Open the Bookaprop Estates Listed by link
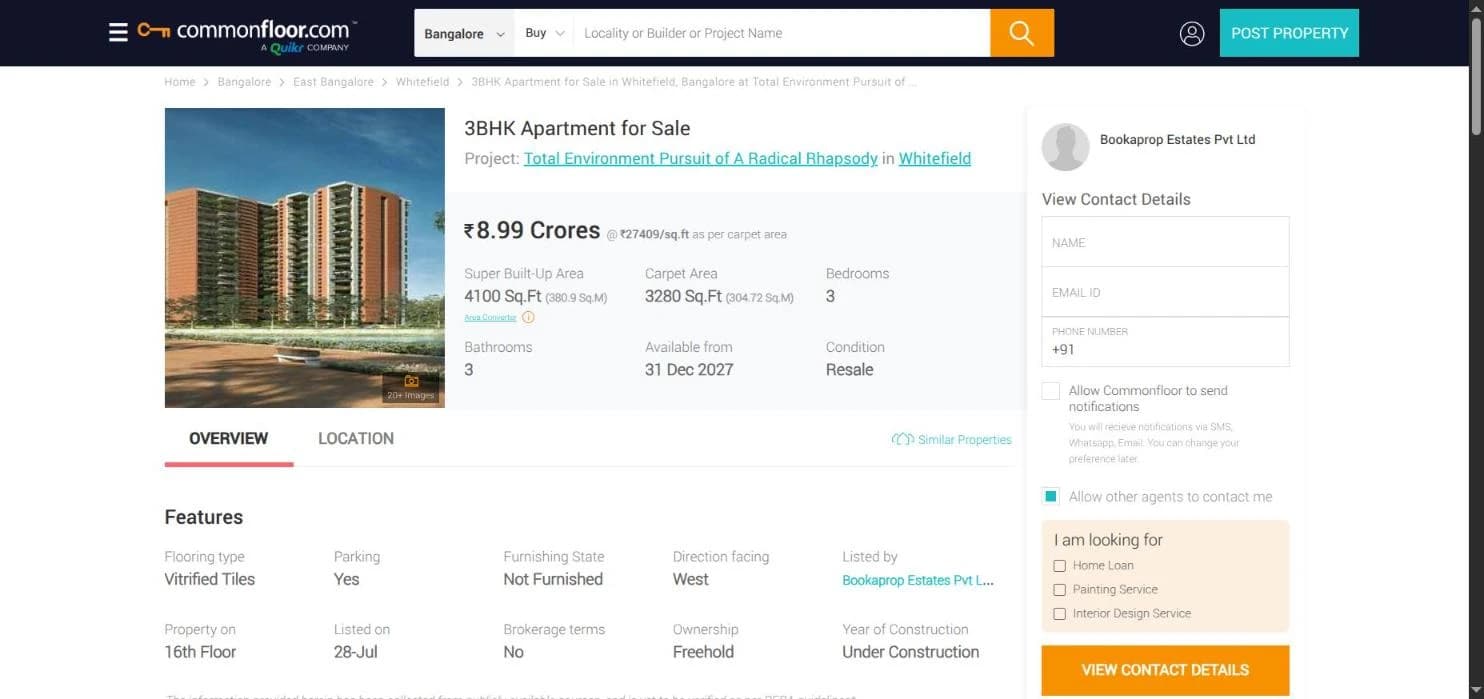Viewport: 1484px width, 699px height. 918,580
